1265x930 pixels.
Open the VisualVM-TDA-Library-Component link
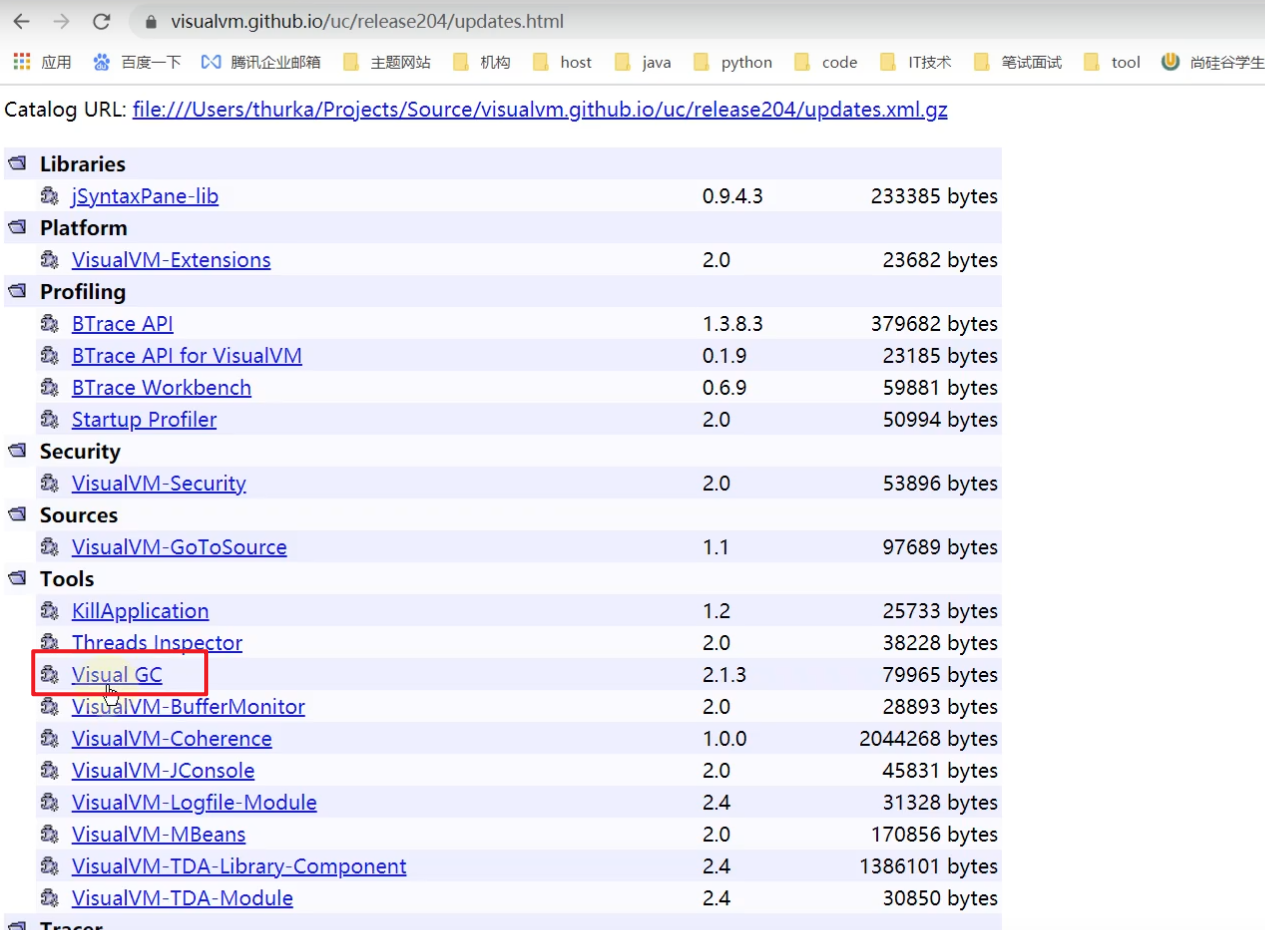point(239,867)
